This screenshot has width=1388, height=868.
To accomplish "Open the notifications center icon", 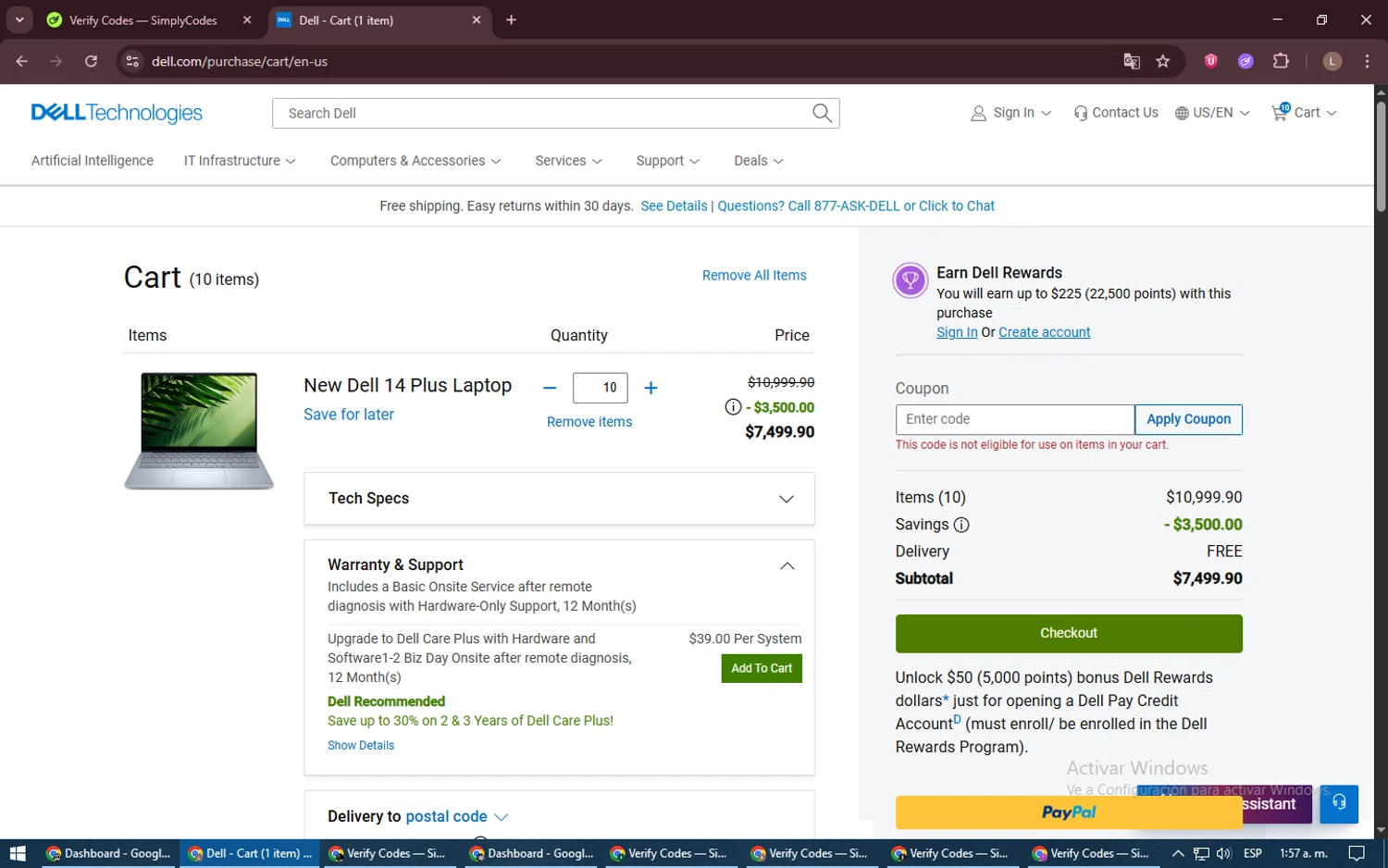I will (x=1357, y=853).
